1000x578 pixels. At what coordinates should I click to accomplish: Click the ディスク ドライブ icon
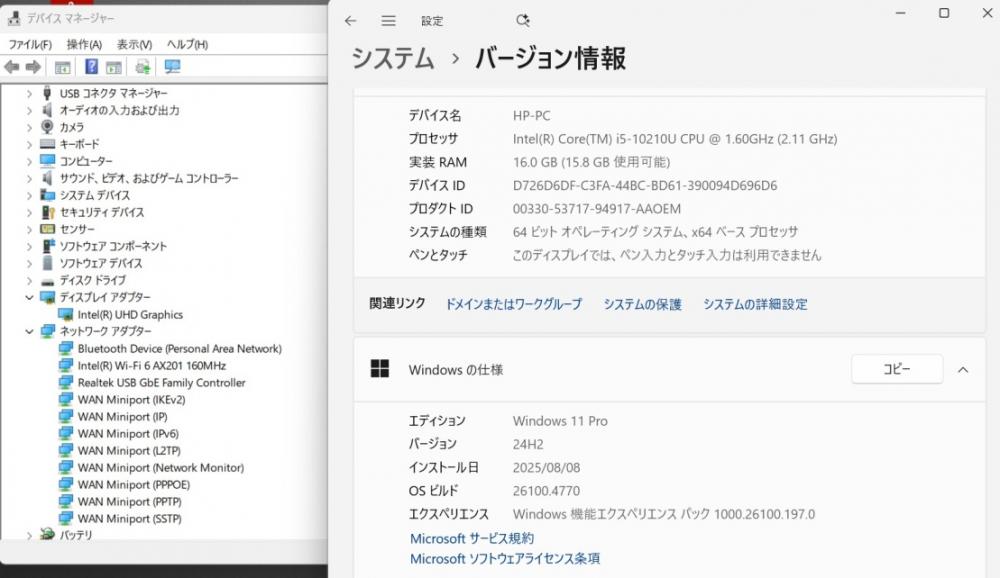click(x=48, y=281)
